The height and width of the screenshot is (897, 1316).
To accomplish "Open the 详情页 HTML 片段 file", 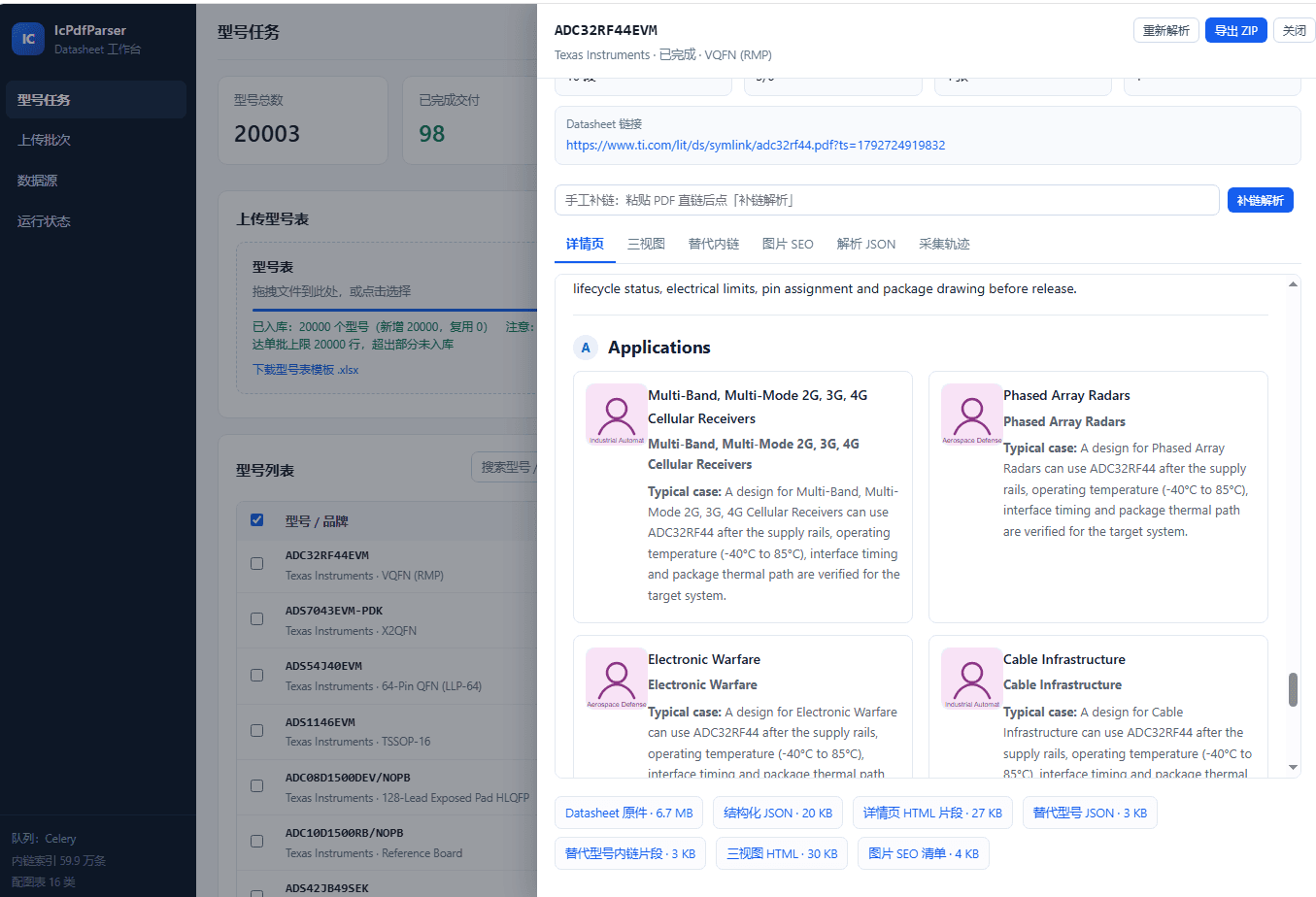I will coord(932,813).
